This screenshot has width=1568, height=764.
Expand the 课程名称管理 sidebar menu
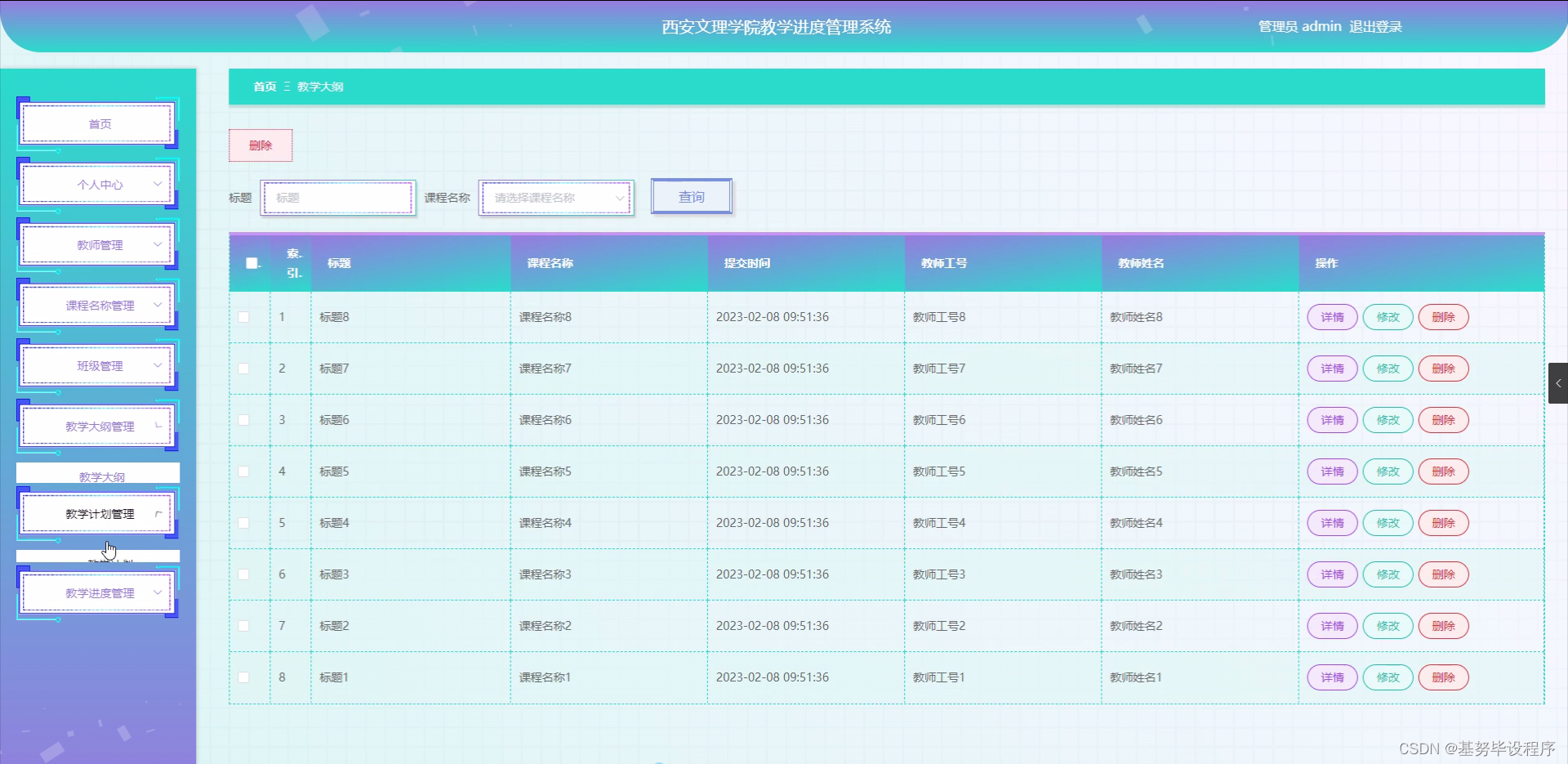pos(98,306)
